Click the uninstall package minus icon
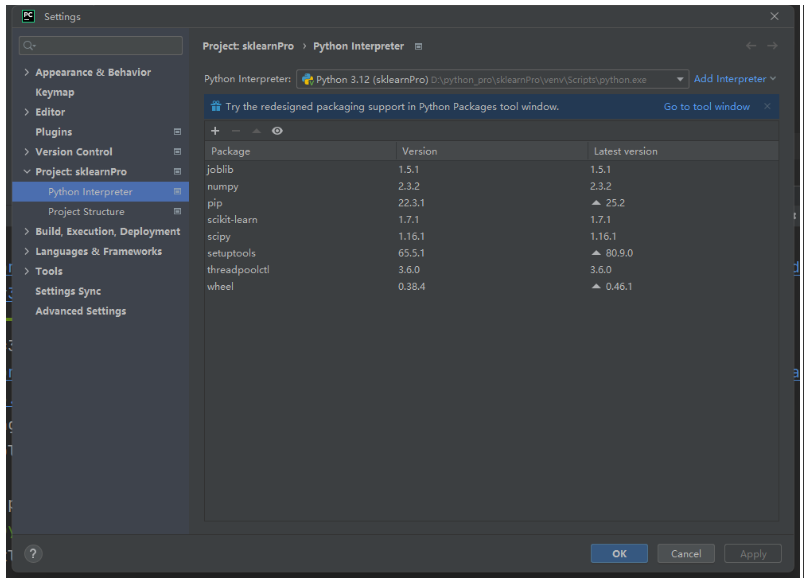 click(236, 131)
